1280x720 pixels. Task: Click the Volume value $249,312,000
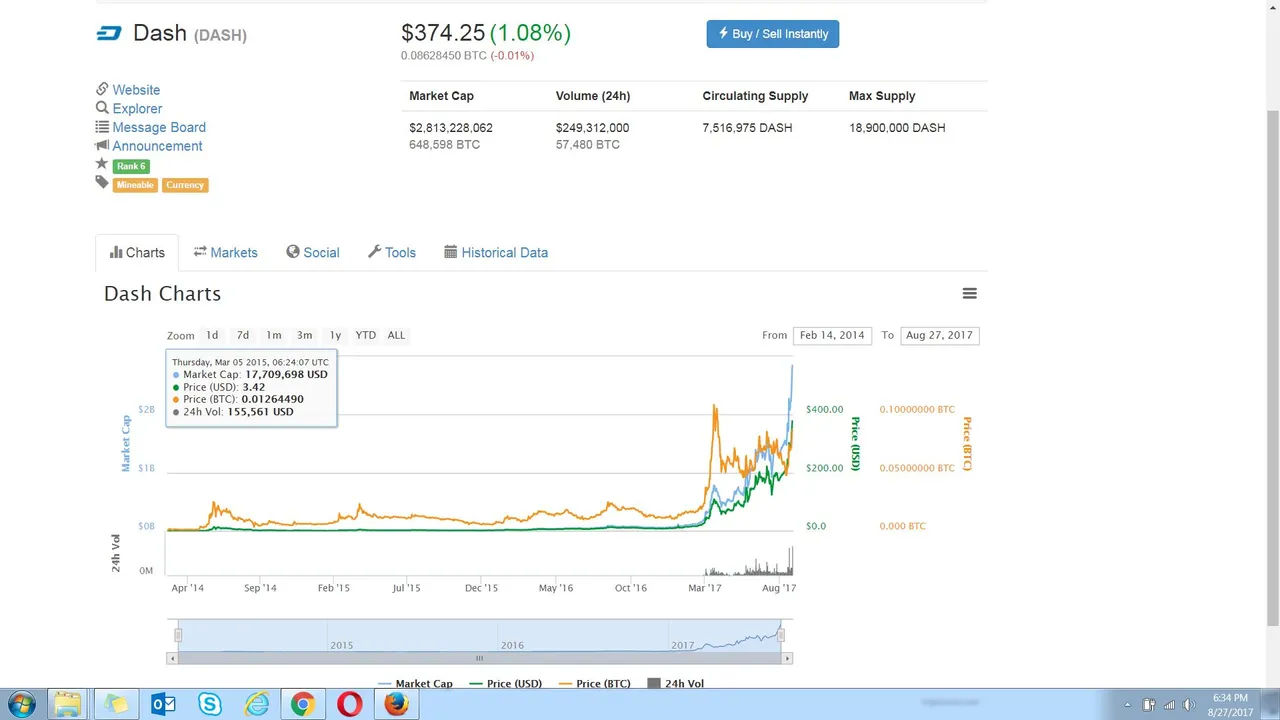pos(593,128)
